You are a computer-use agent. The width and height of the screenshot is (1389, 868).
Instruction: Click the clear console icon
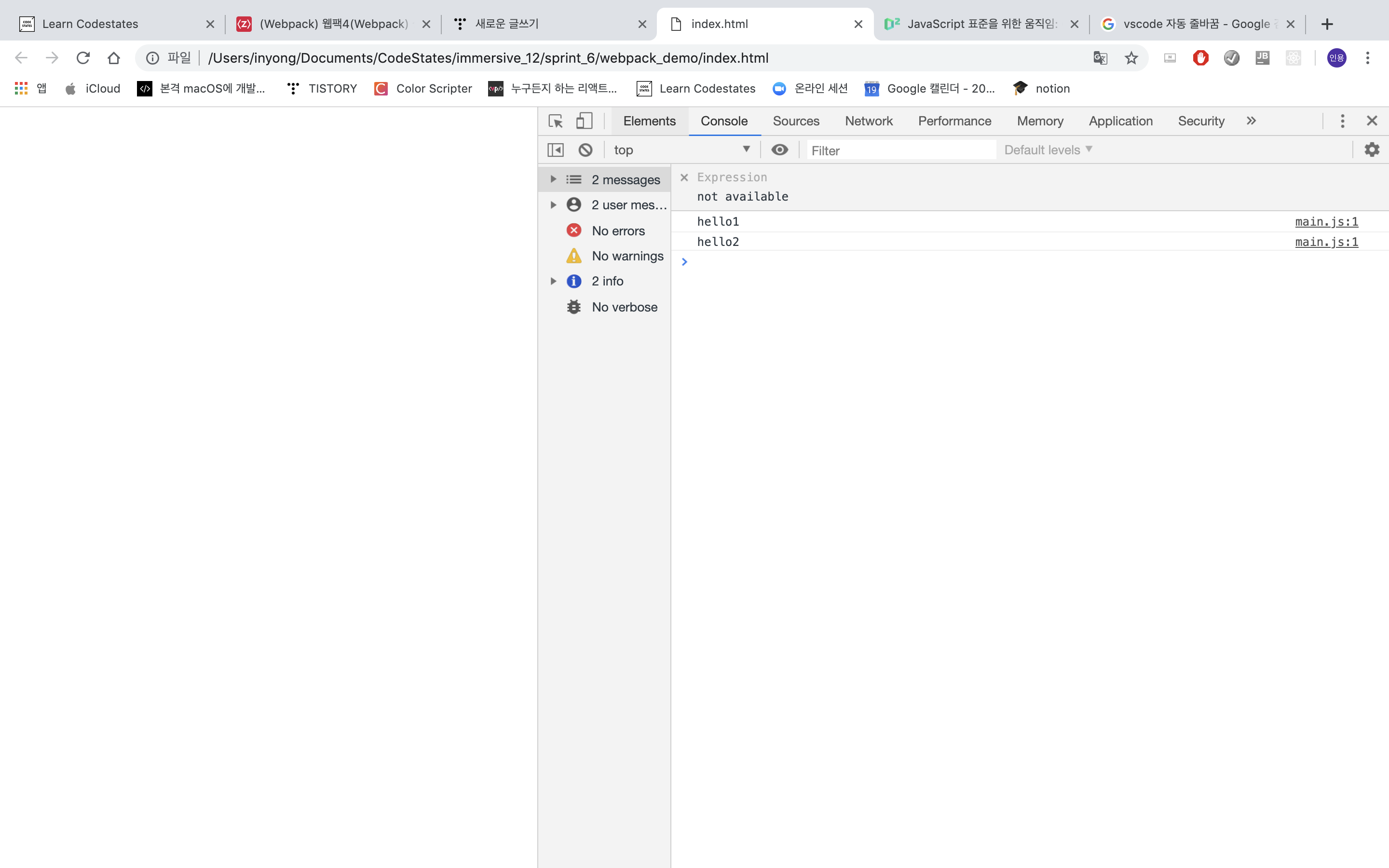click(585, 150)
